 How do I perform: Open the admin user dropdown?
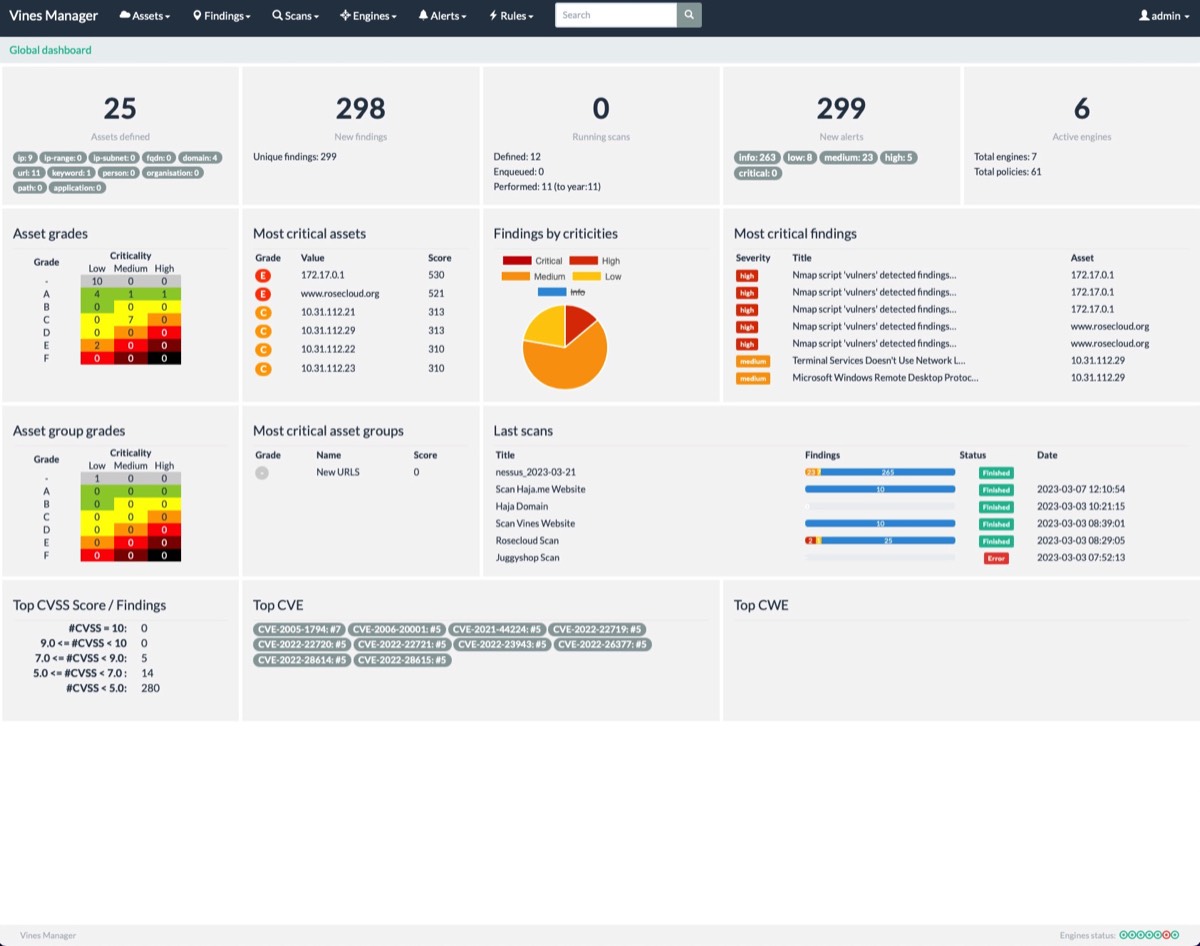(x=1165, y=16)
